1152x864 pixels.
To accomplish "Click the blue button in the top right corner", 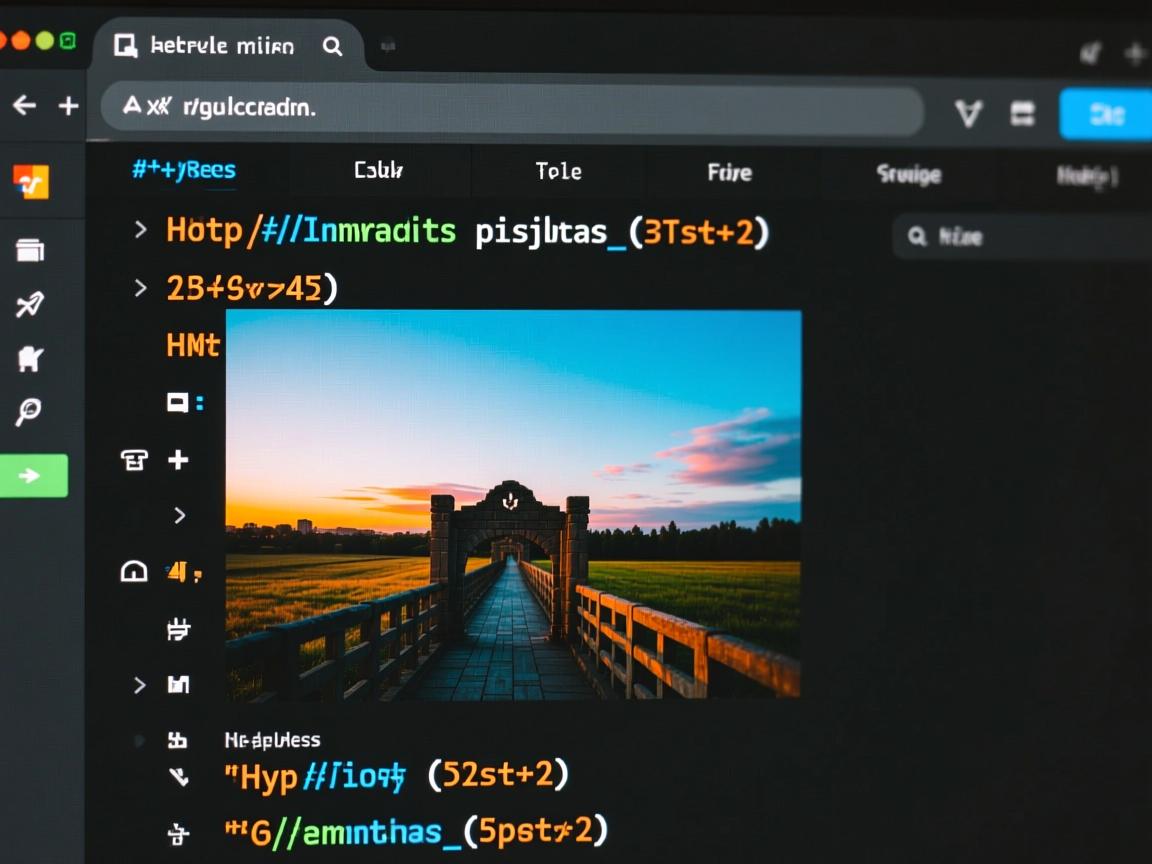I will 1106,115.
